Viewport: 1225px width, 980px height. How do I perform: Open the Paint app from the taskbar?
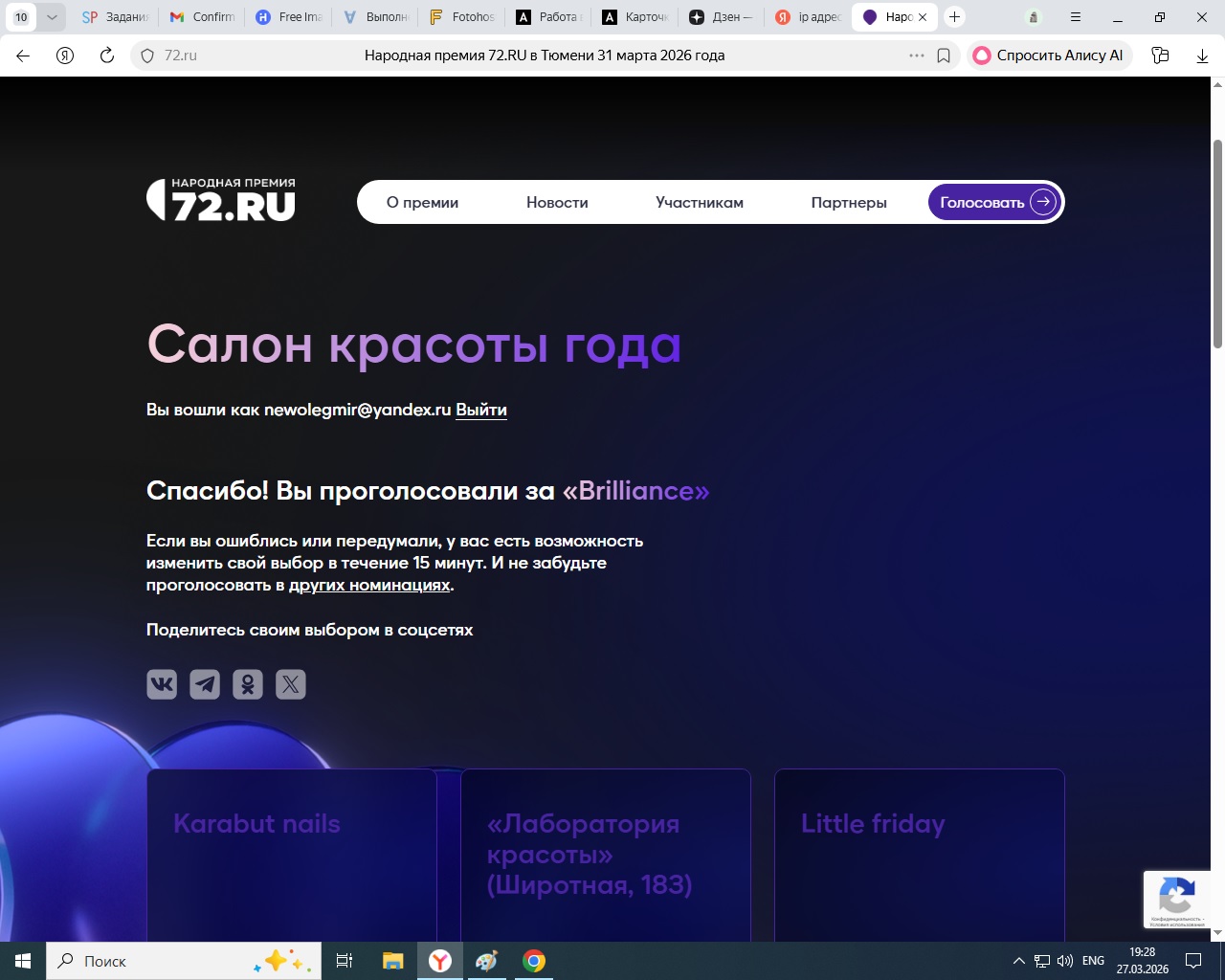[x=487, y=961]
